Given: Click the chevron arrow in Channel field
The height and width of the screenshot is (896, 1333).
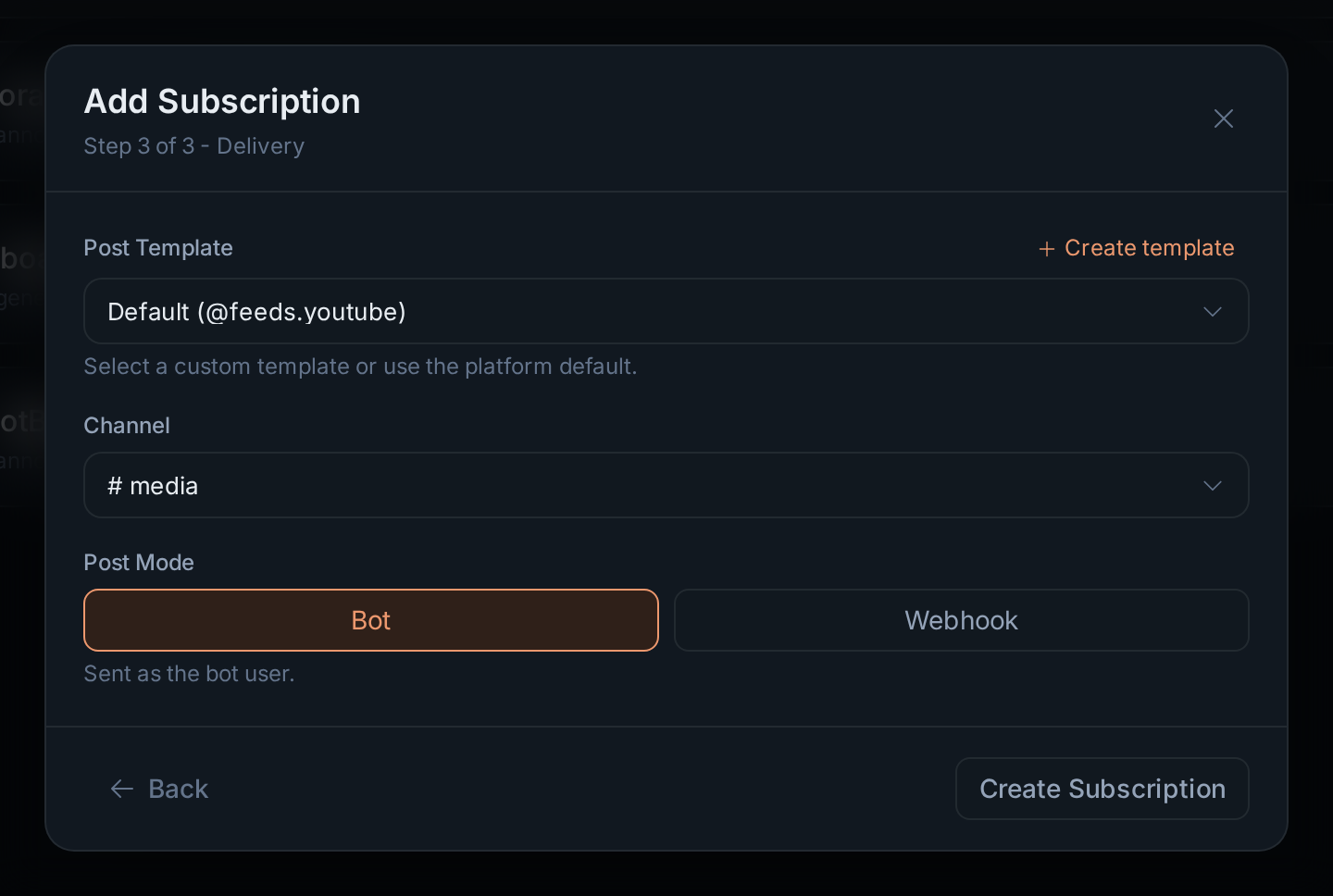Looking at the screenshot, I should pyautogui.click(x=1213, y=486).
